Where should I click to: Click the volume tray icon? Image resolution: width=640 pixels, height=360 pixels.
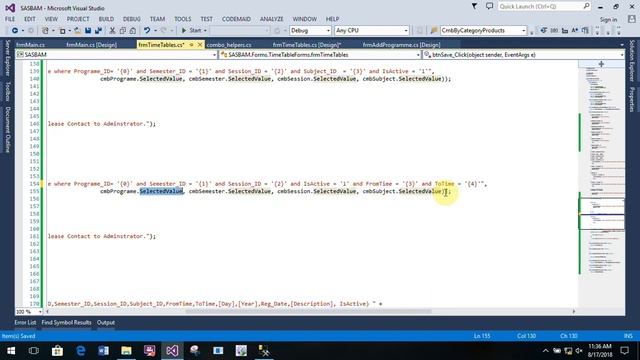(x=579, y=351)
